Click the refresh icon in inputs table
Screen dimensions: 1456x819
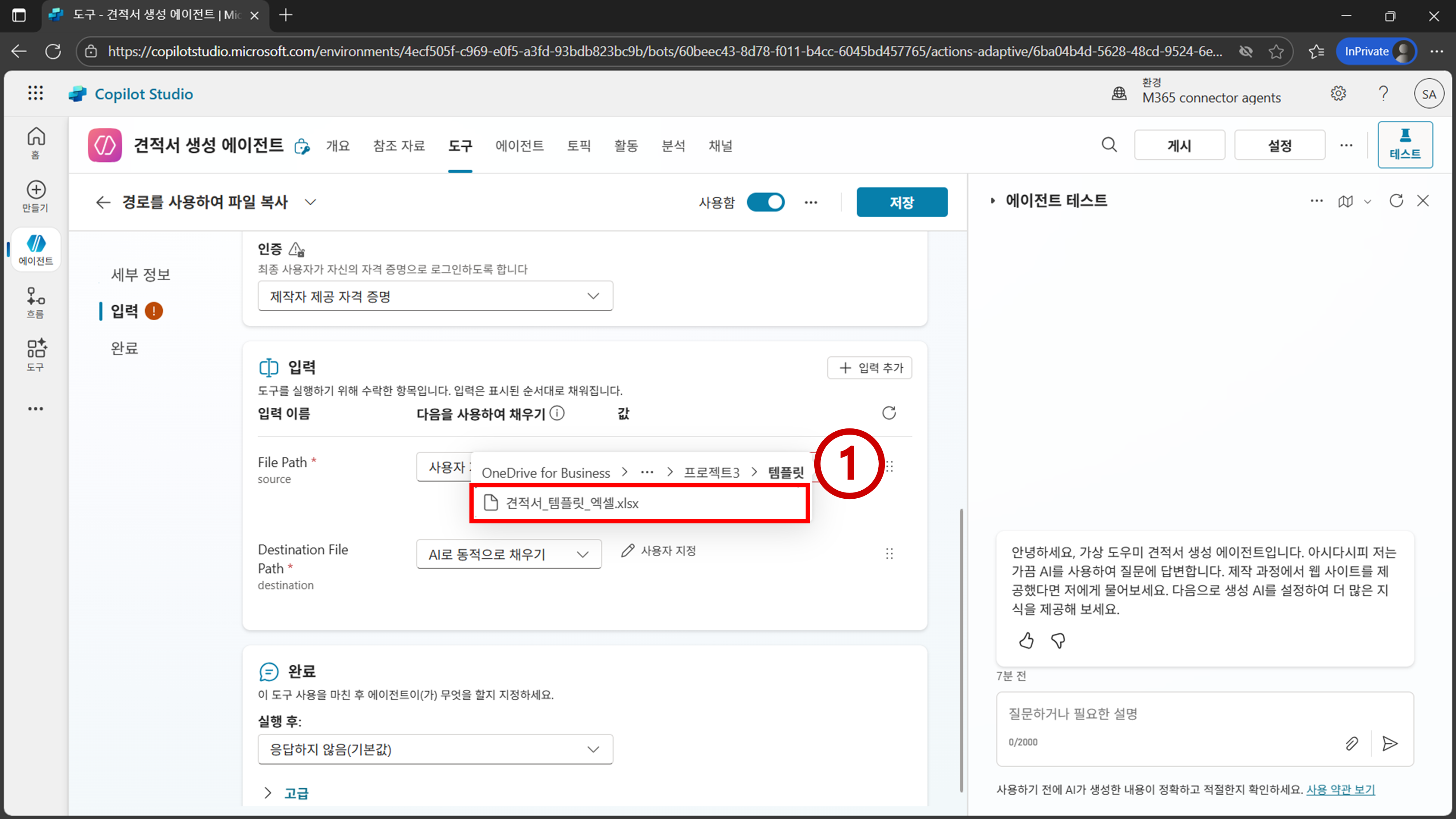(x=889, y=413)
